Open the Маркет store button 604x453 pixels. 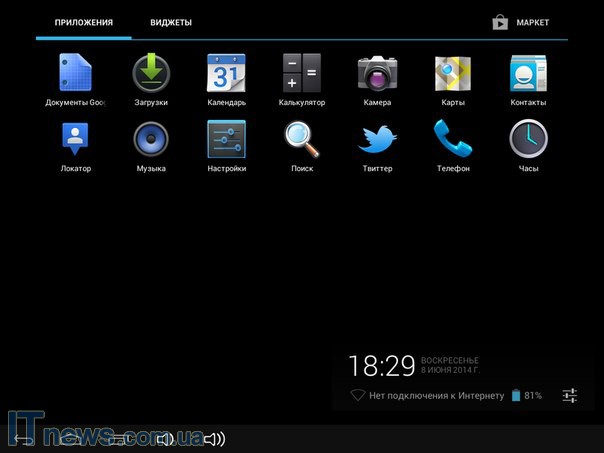522,22
